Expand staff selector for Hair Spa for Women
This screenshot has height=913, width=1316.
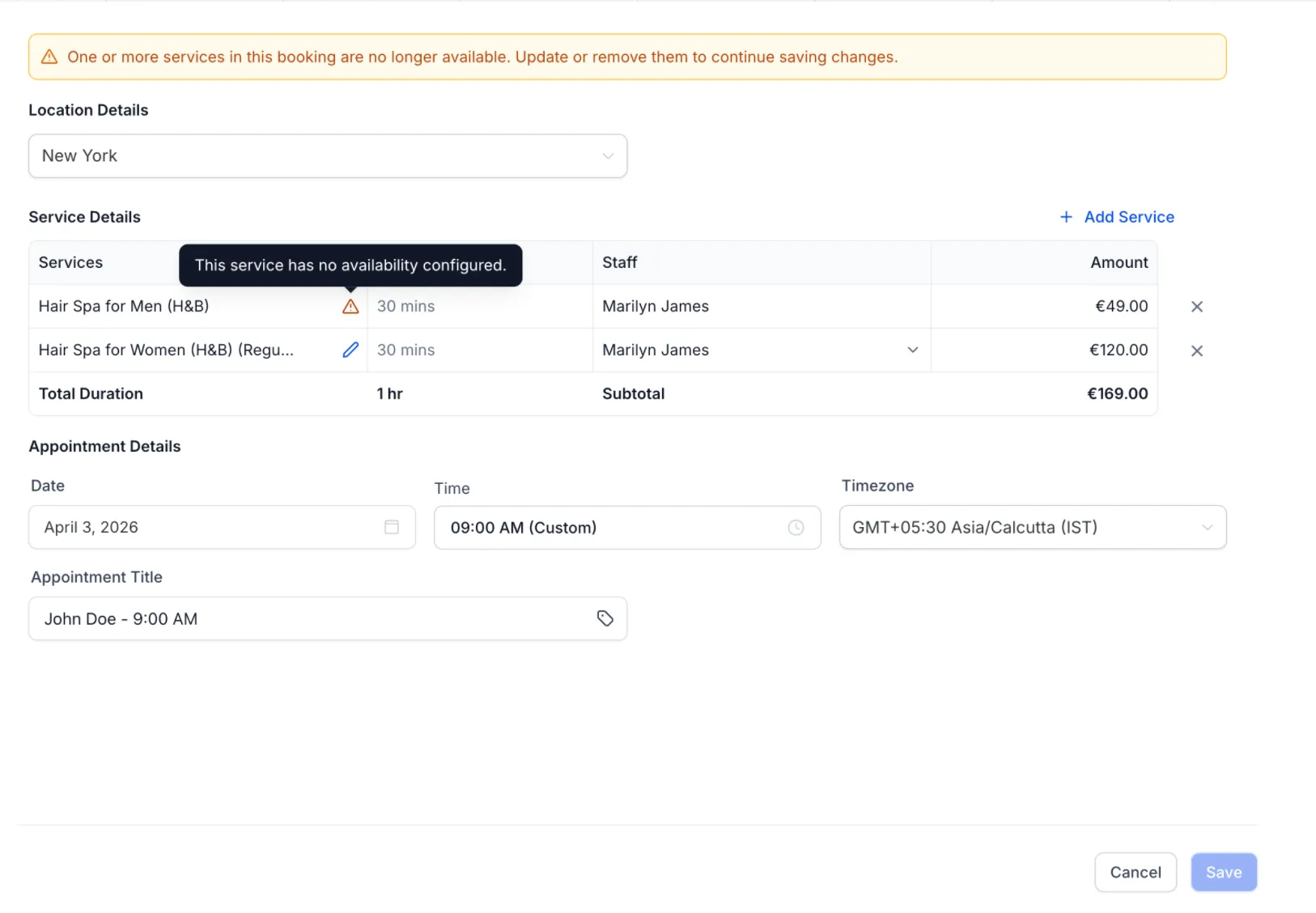pos(913,350)
